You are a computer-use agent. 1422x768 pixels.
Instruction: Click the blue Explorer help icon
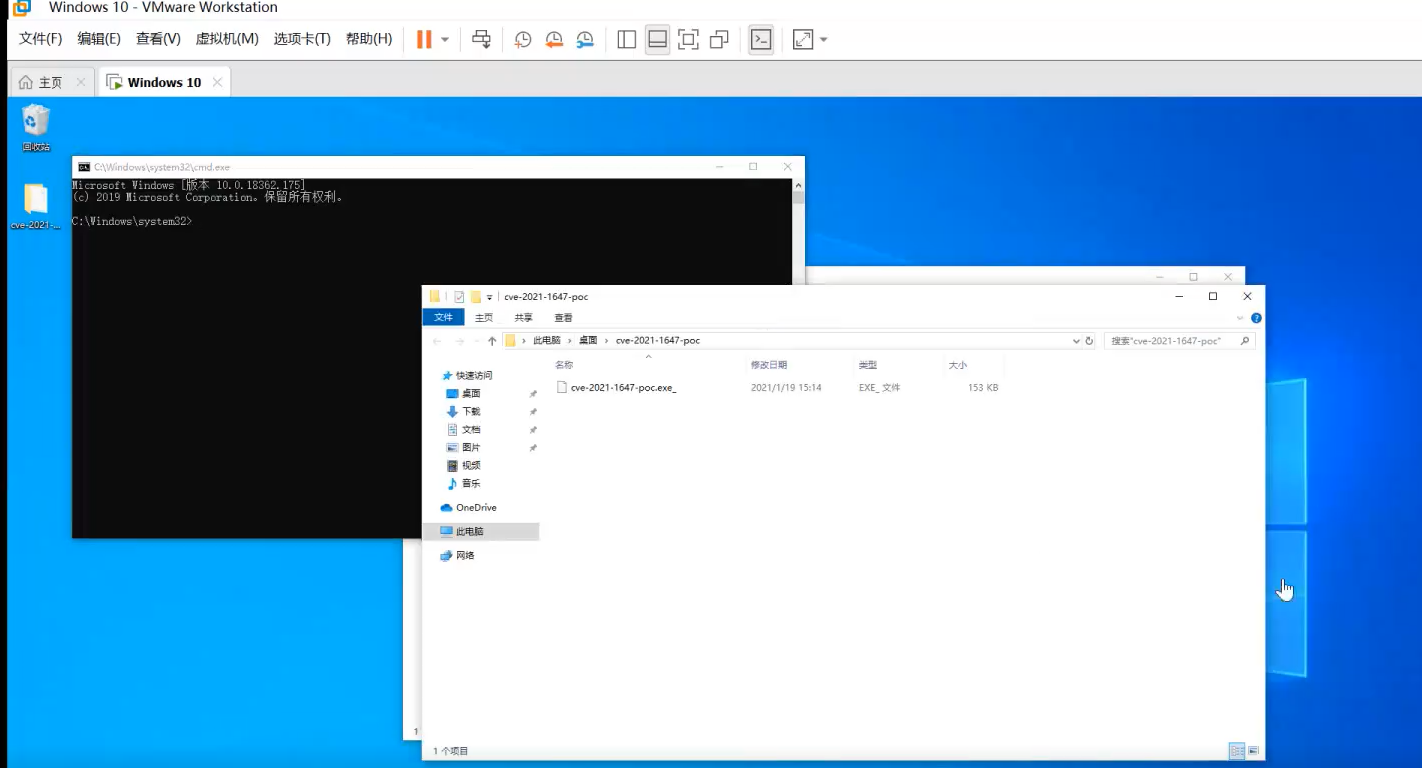(x=1256, y=318)
